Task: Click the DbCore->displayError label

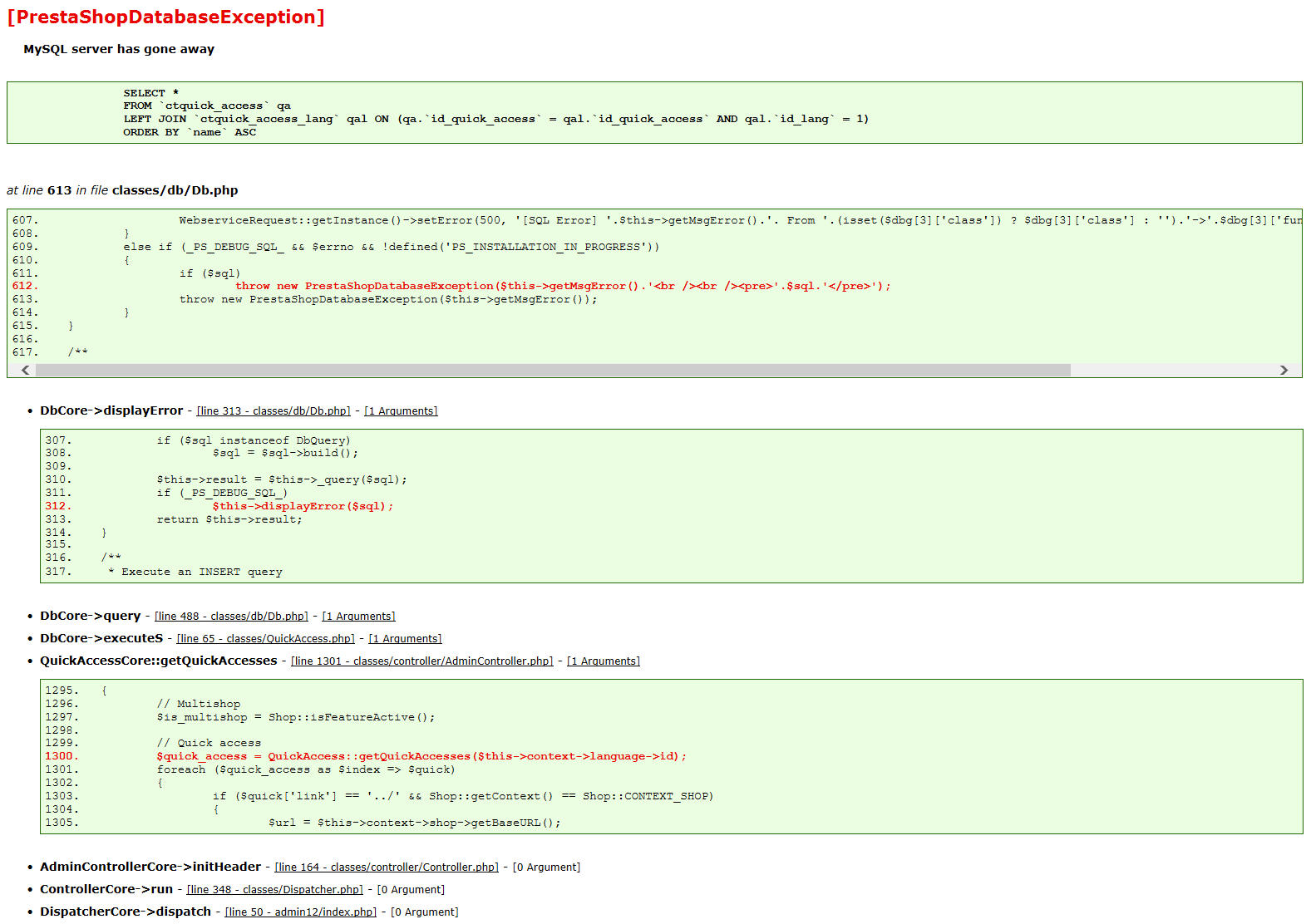Action: [x=111, y=410]
